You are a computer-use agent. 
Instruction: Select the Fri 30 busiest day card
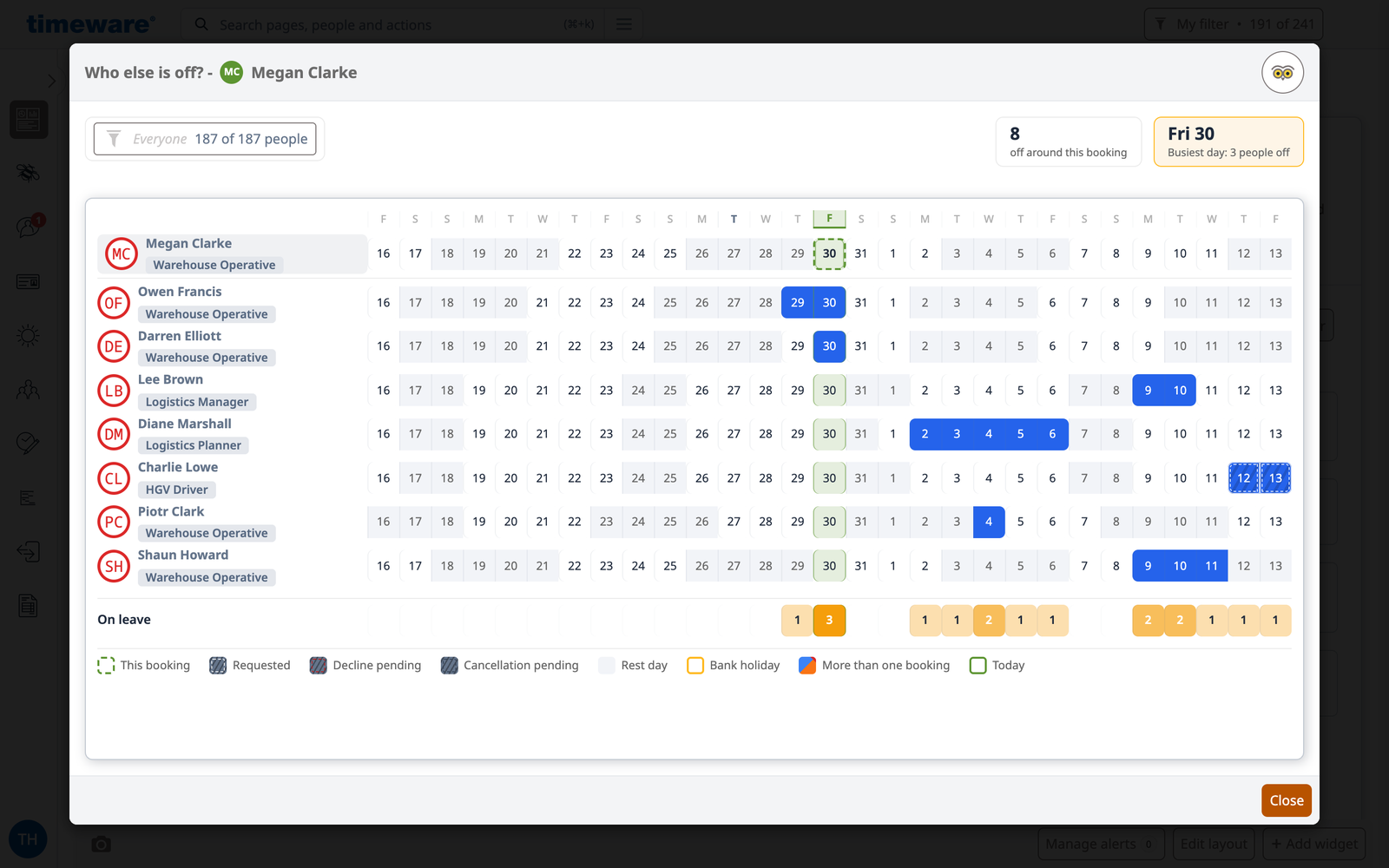coord(1228,141)
